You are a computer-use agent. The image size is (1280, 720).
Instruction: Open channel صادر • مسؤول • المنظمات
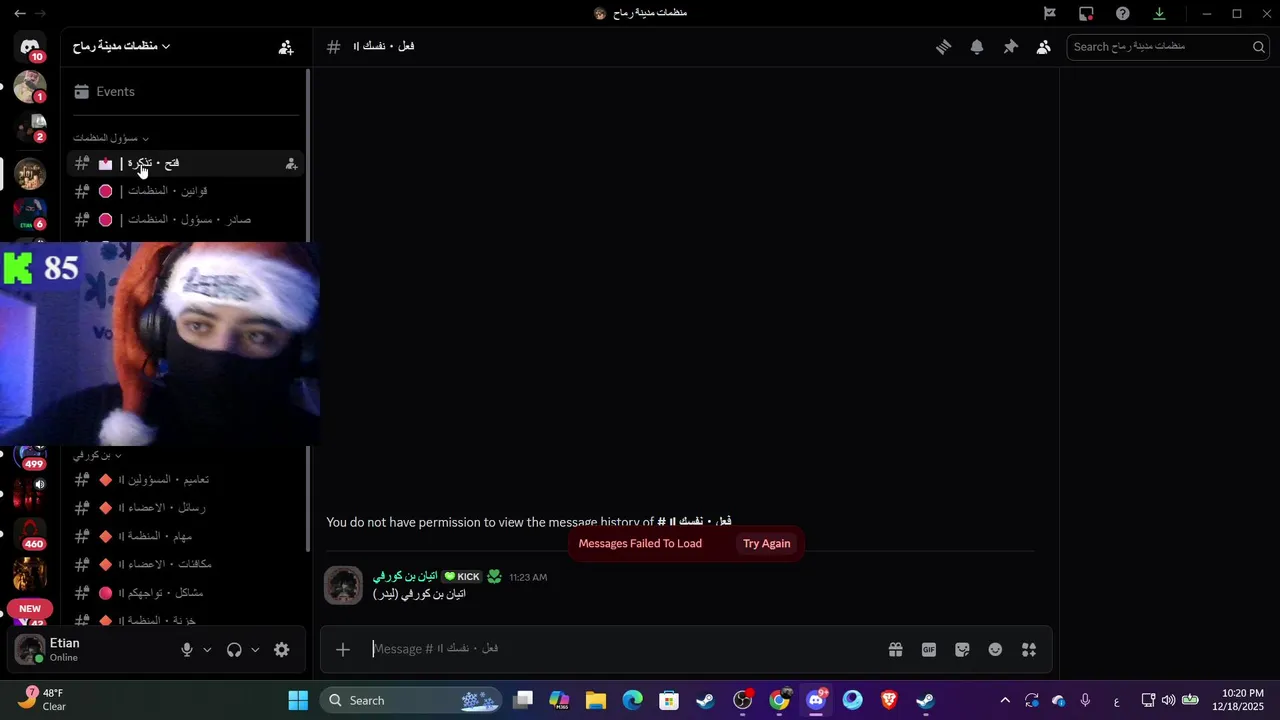[185, 219]
